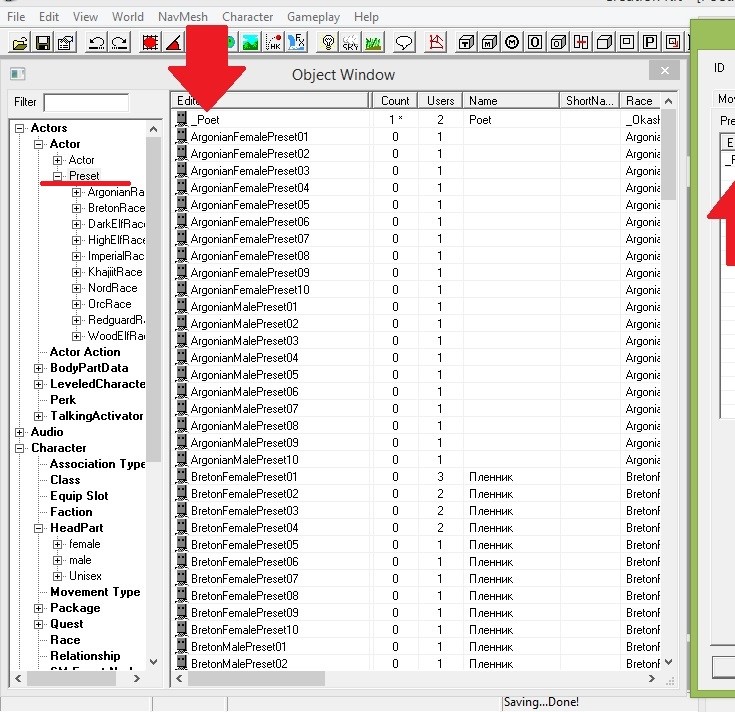Click the plain cube toolbar icon
Viewport: 735px width, 712px height.
click(x=604, y=43)
